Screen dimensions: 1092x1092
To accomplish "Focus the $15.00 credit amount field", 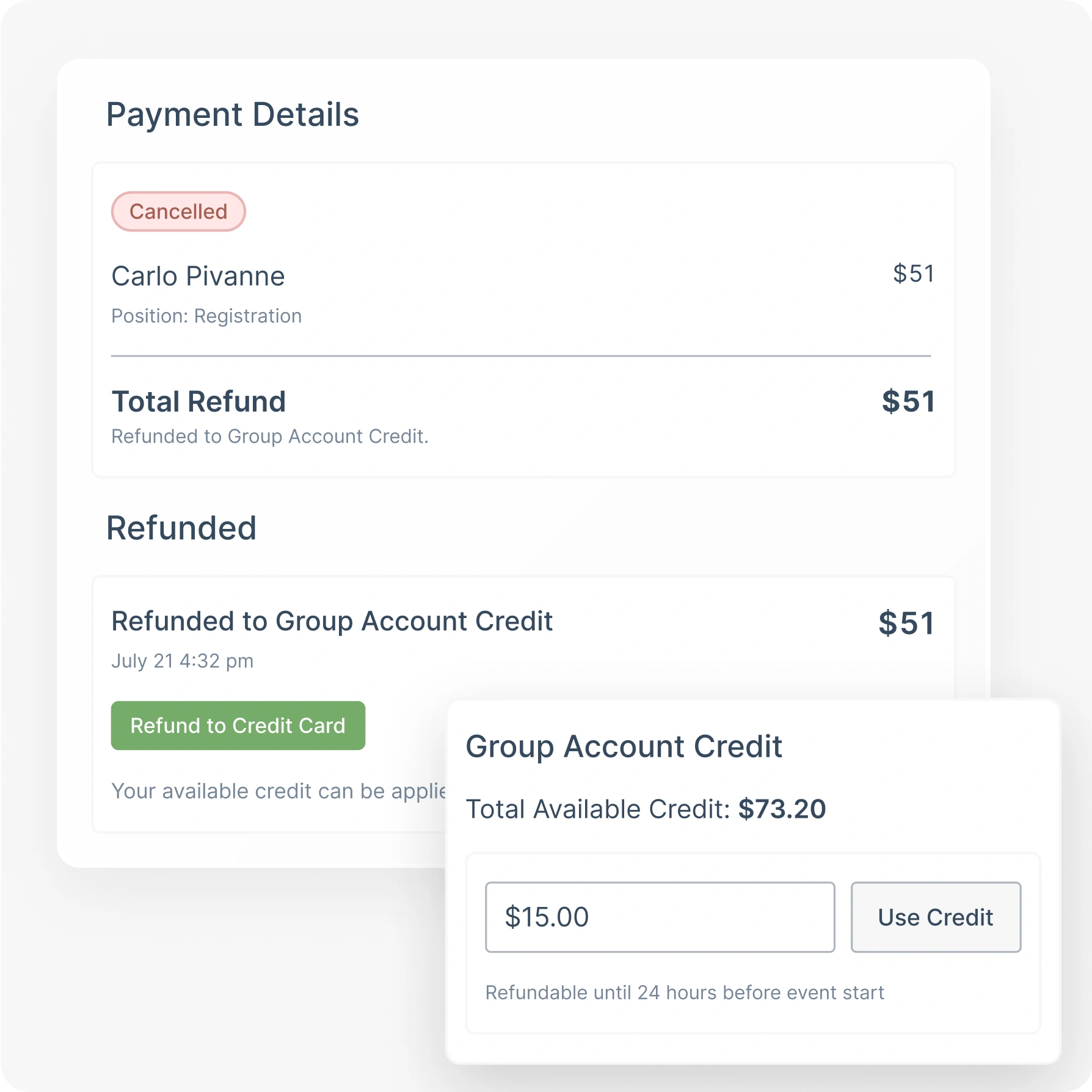I will coord(660,917).
